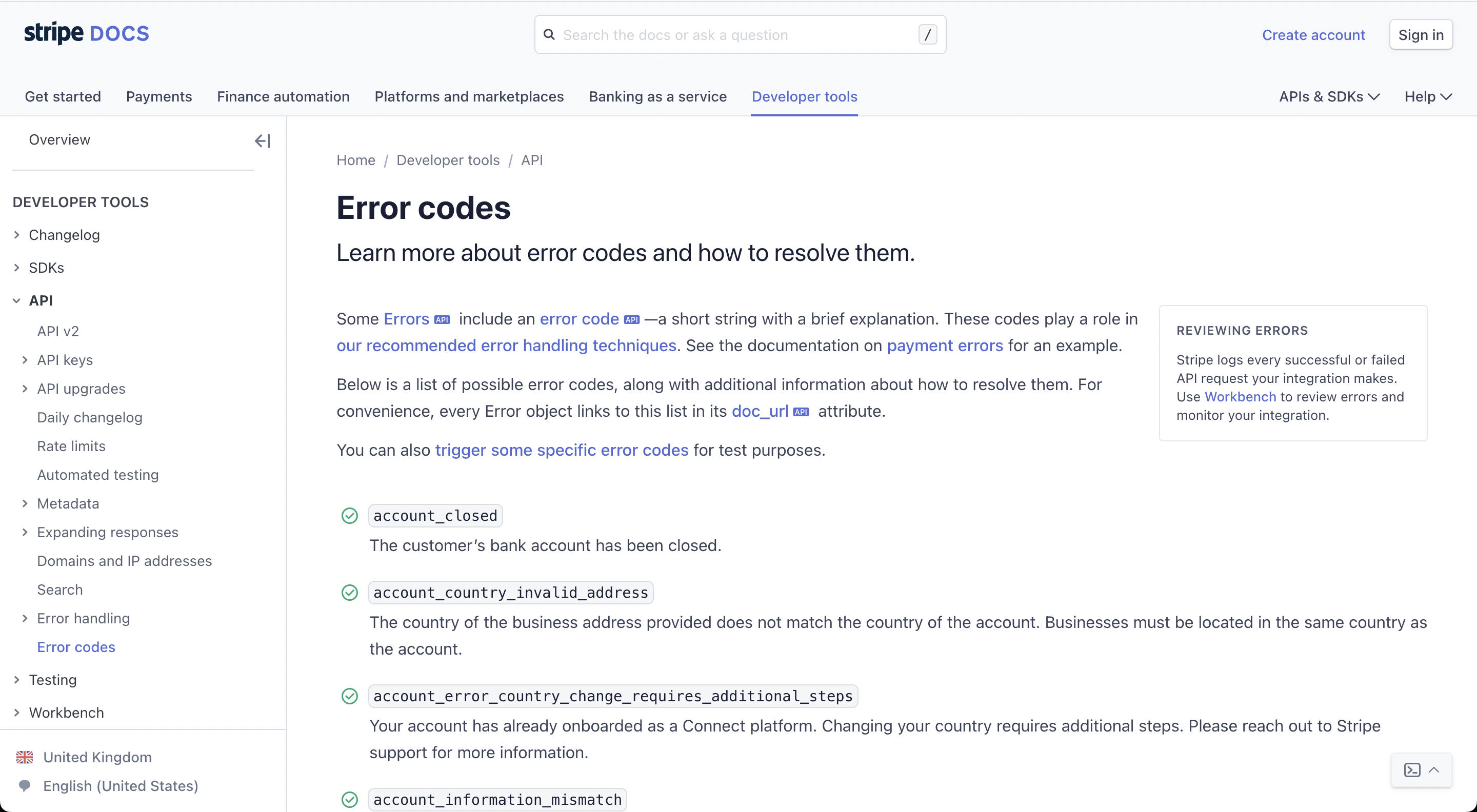Switch to the Payments nav item

click(159, 96)
